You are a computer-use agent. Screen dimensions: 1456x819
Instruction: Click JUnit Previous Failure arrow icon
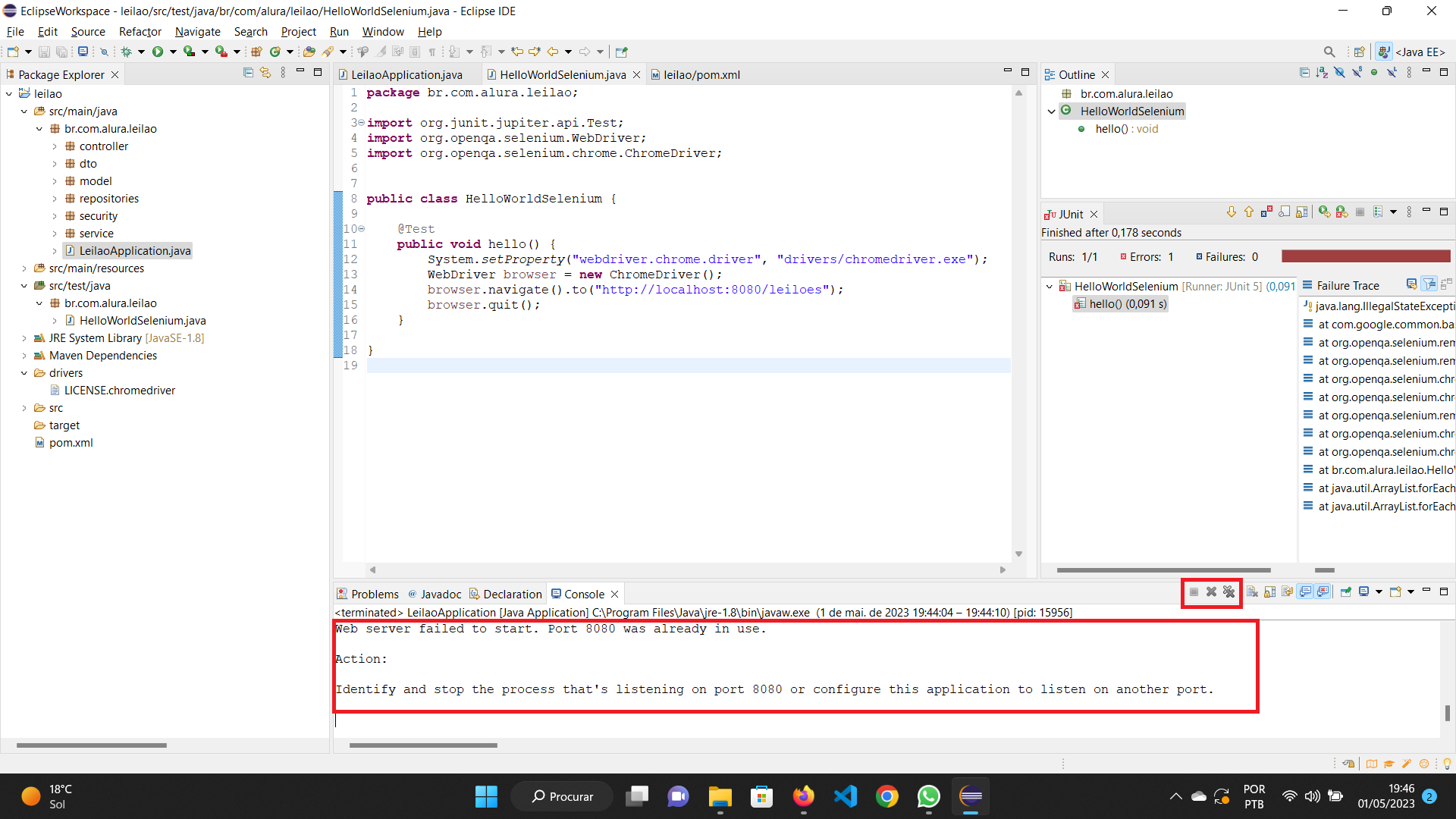pos(1249,212)
